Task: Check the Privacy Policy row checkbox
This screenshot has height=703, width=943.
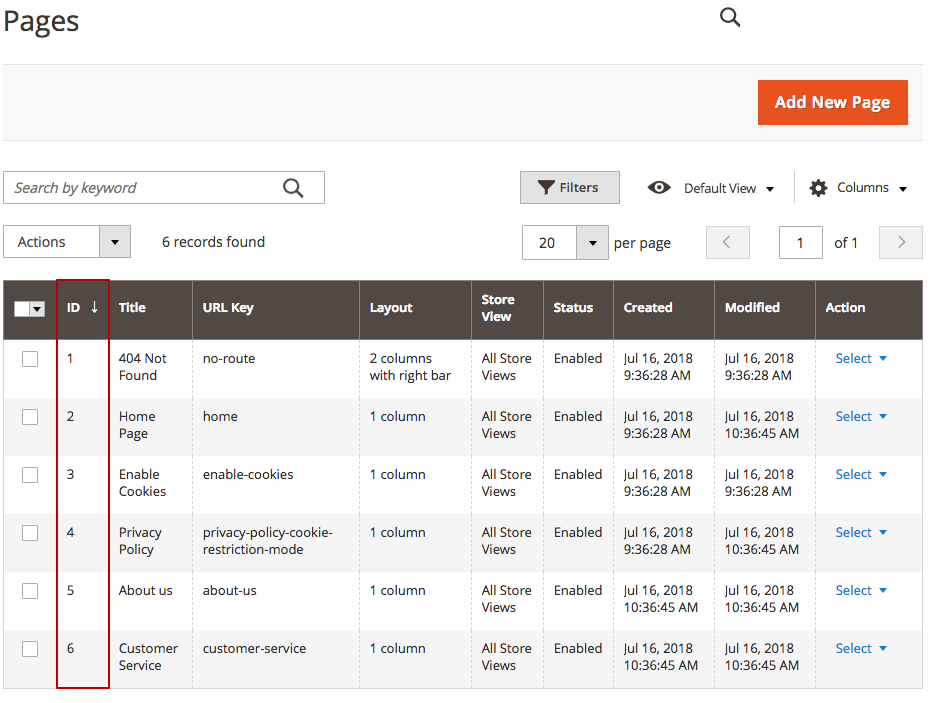Action: (30, 533)
